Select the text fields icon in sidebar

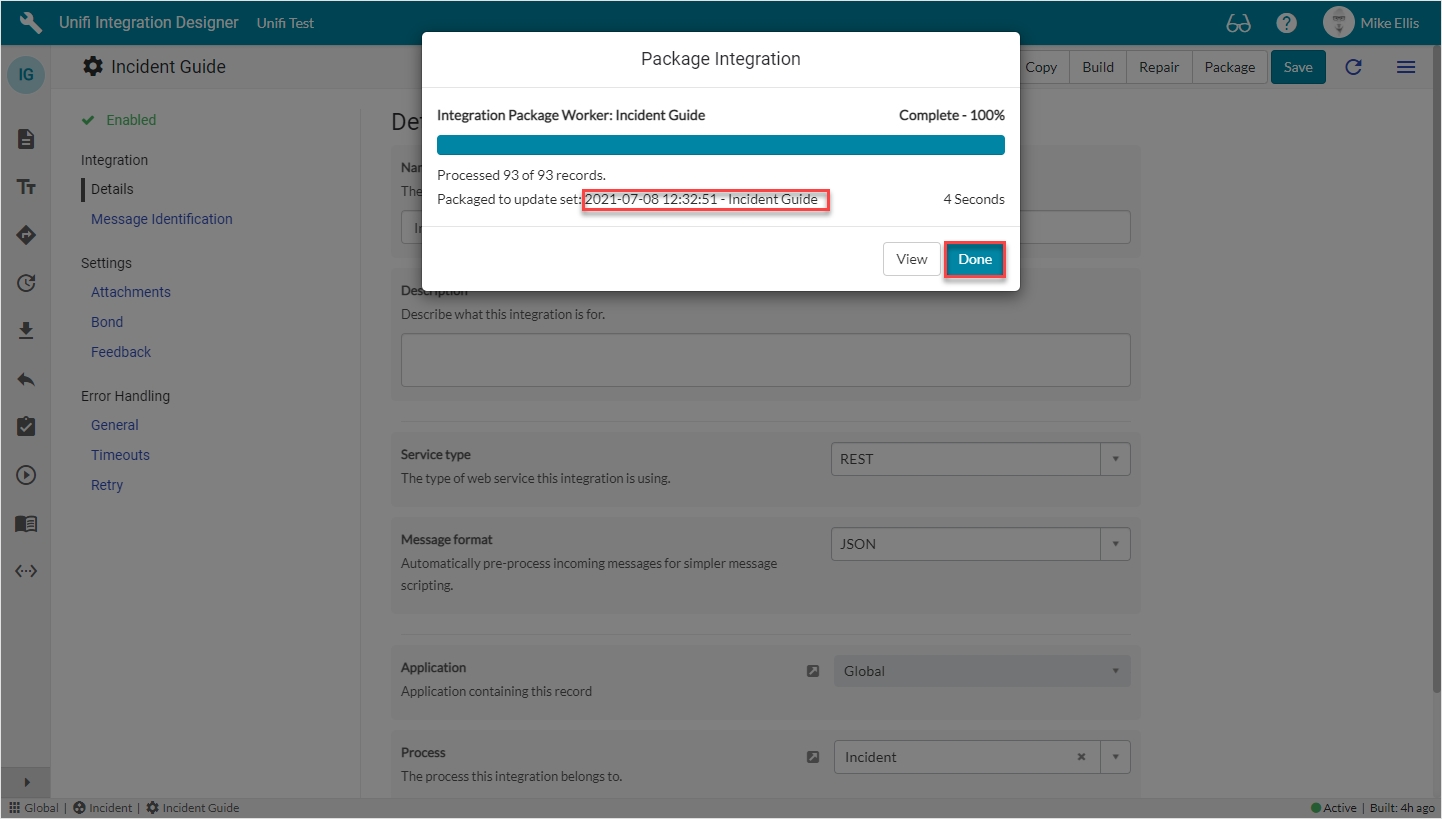pyautogui.click(x=26, y=187)
